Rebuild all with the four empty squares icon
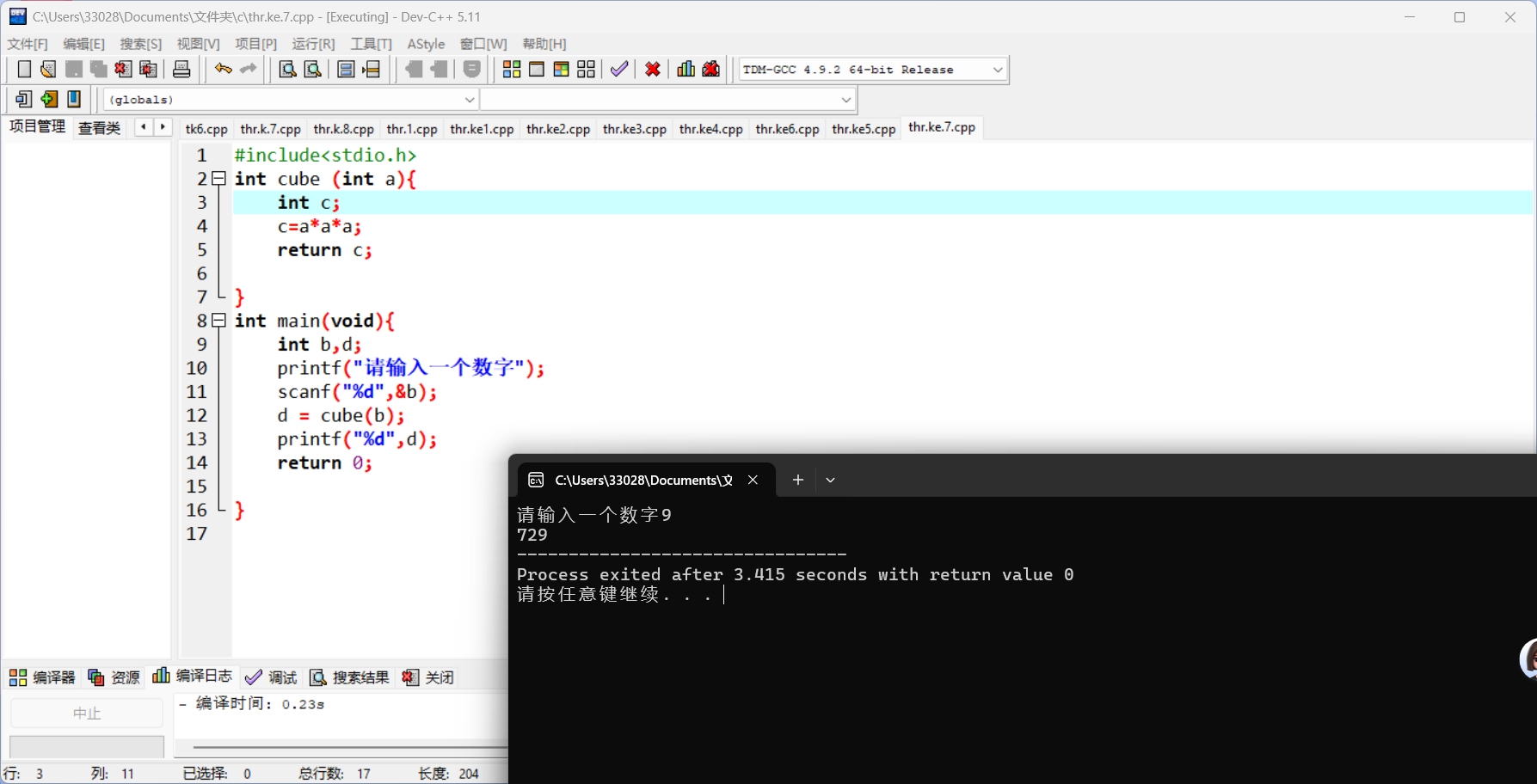 click(x=587, y=70)
